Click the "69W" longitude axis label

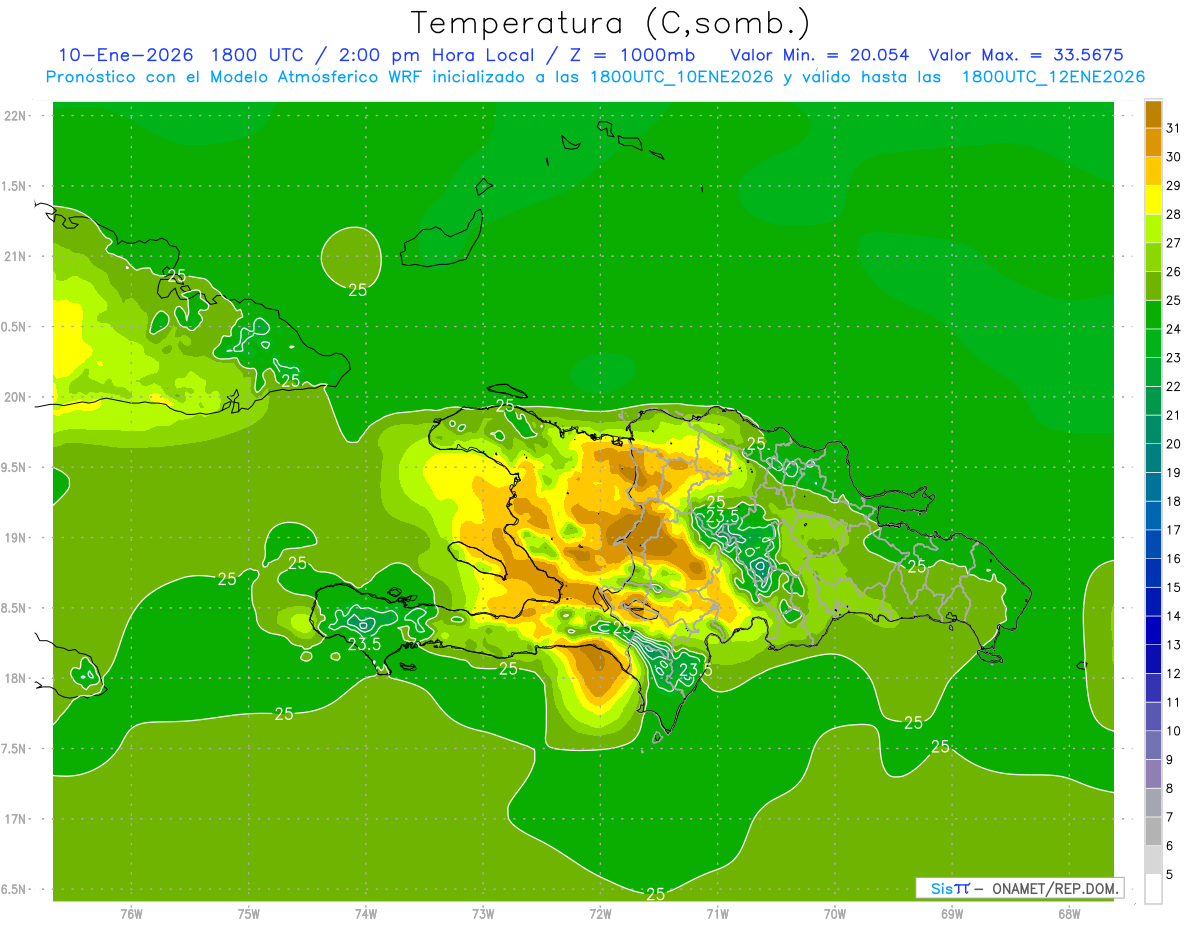(951, 913)
